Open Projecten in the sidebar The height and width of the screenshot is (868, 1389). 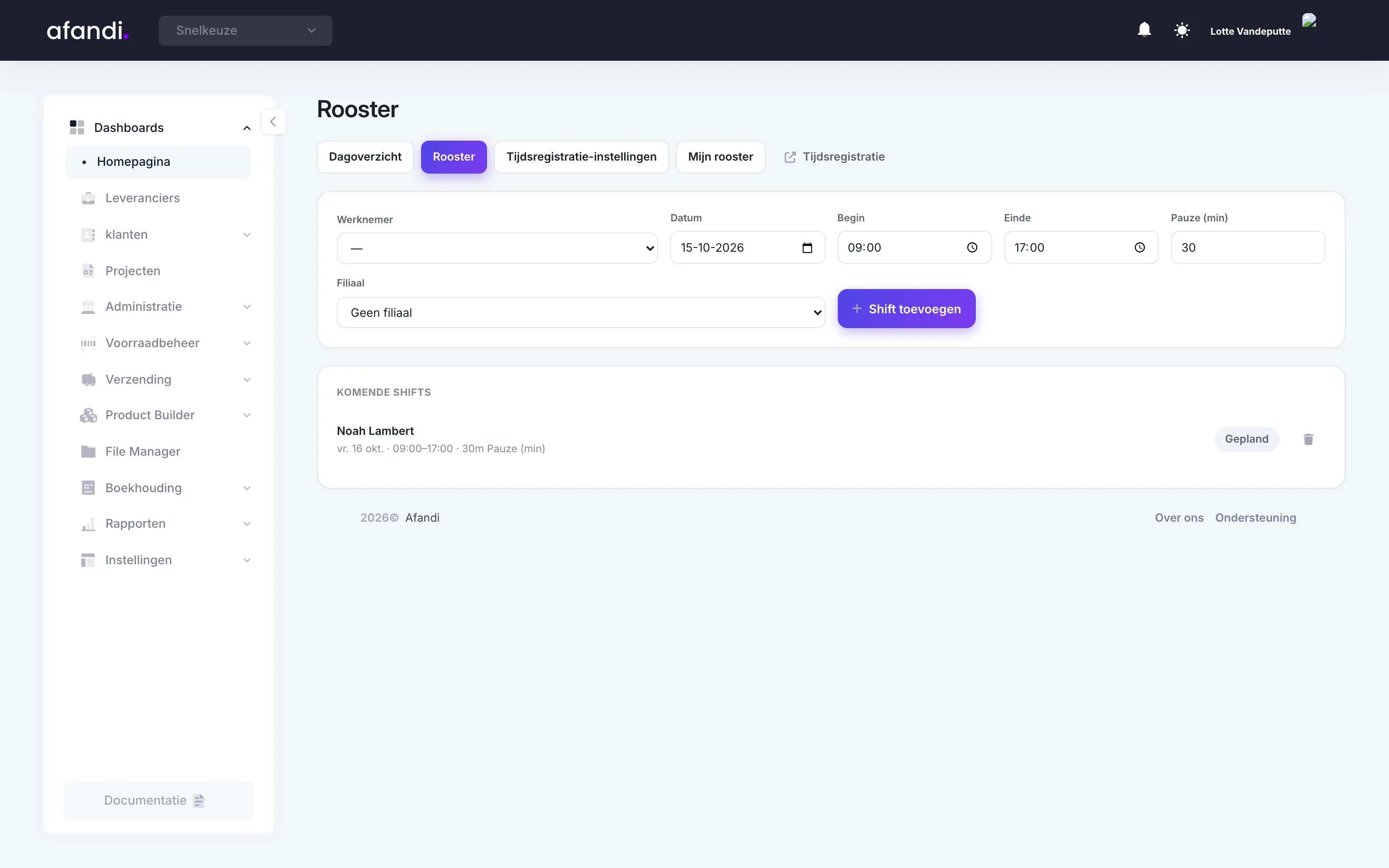click(158, 271)
